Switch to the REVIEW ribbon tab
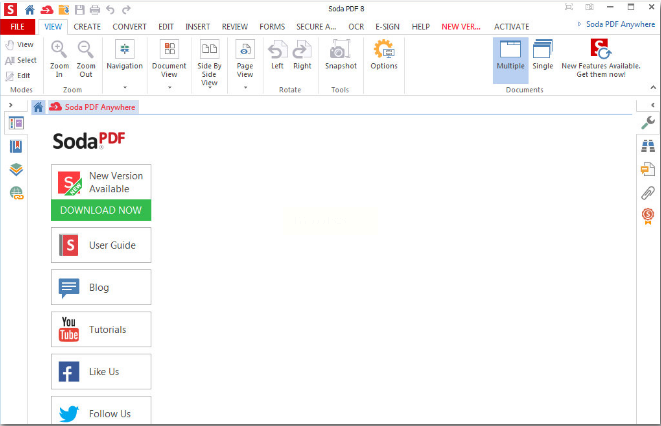Screen dimensions: 661x426 (x=235, y=27)
